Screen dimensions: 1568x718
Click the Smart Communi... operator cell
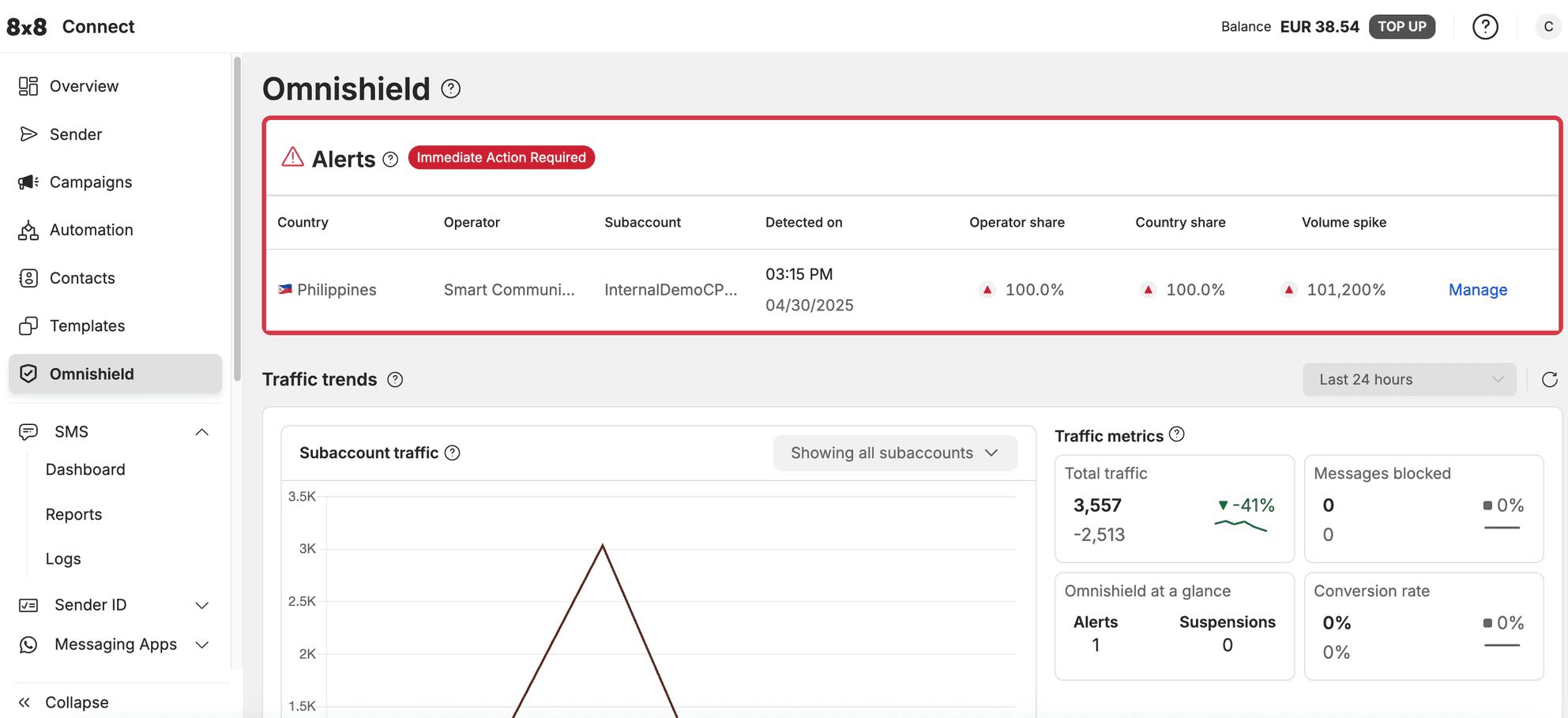point(510,290)
